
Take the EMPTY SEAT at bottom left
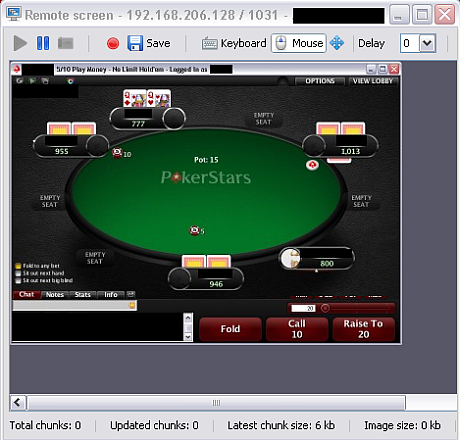95,258
